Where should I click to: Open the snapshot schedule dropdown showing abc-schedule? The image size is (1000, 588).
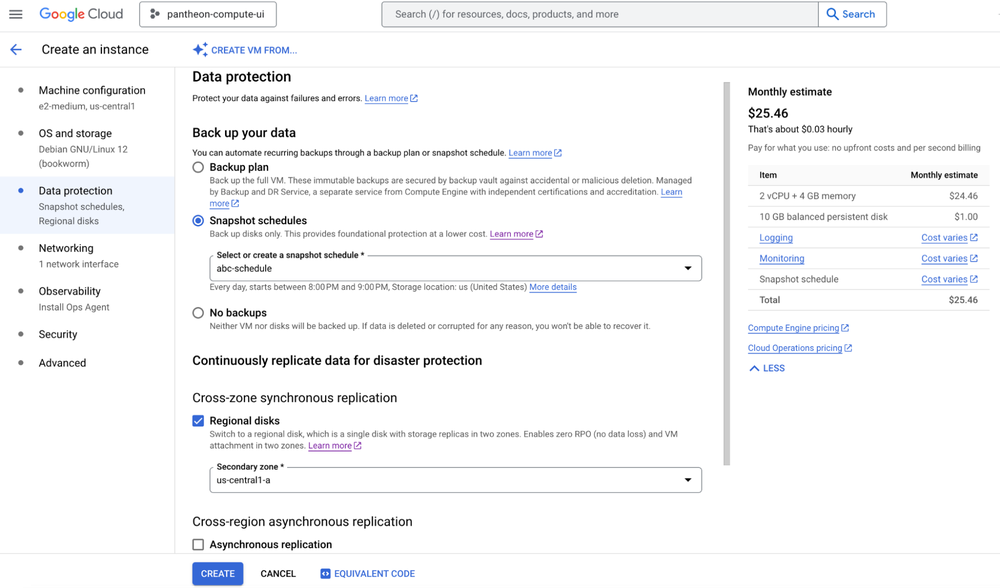pos(687,267)
